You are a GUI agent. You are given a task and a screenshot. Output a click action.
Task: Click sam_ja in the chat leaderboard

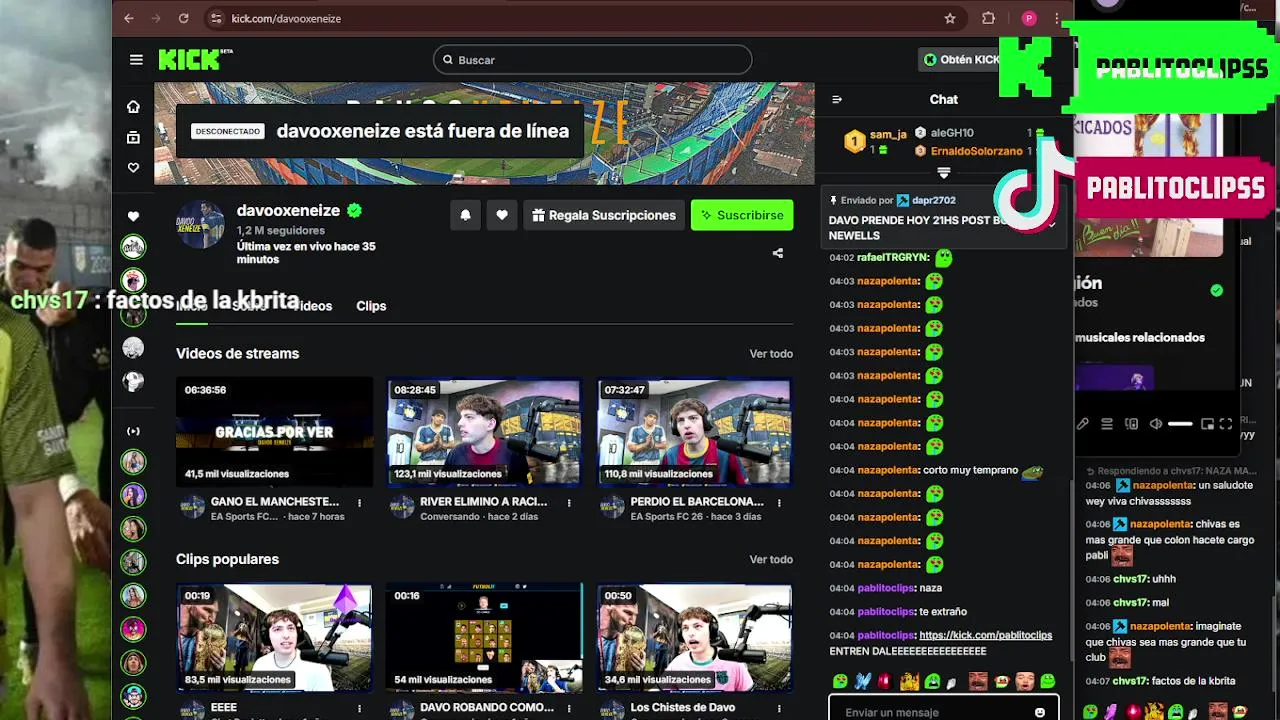point(888,134)
